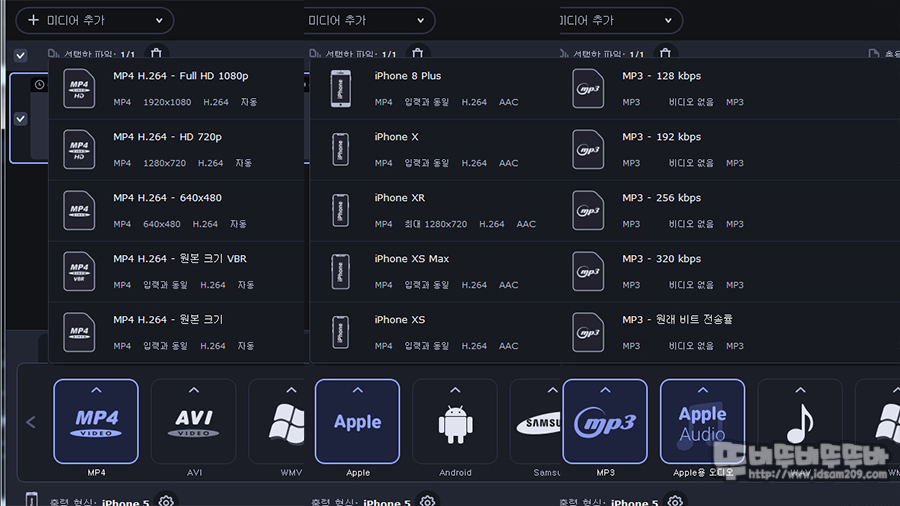Choose the MP3 192 kbps preset icon
The height and width of the screenshot is (506, 900).
click(x=588, y=149)
